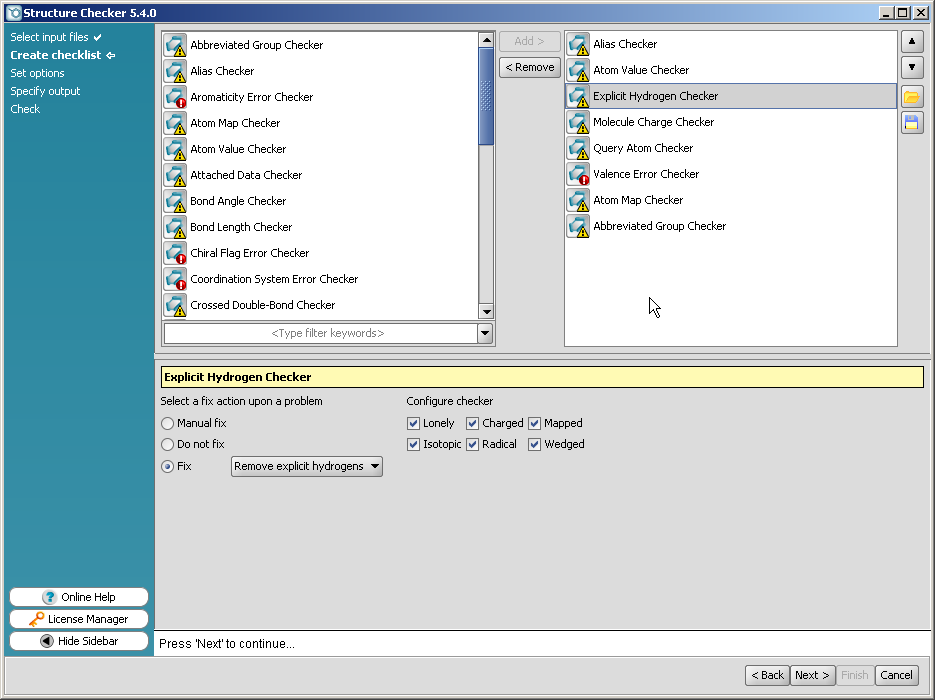Go to Set options step in sidebar
This screenshot has width=935, height=700.
[x=37, y=73]
